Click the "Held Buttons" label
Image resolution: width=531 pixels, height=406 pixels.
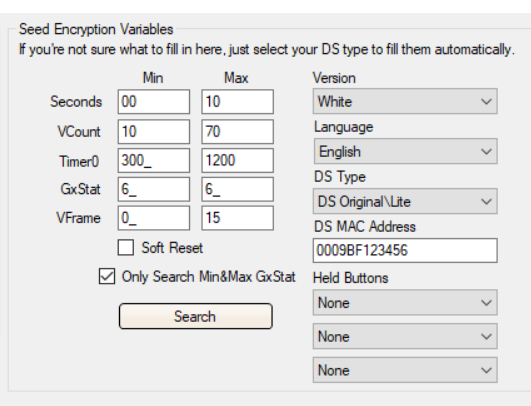pyautogui.click(x=351, y=278)
